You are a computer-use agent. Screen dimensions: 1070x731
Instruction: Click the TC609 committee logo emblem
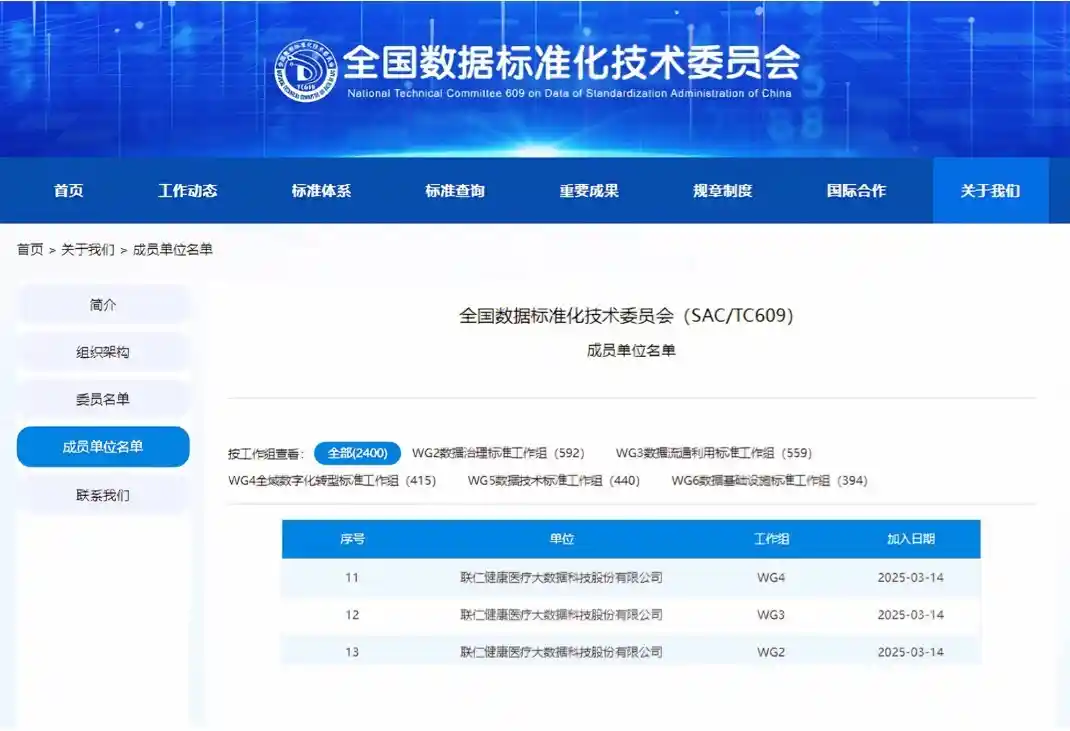point(306,70)
